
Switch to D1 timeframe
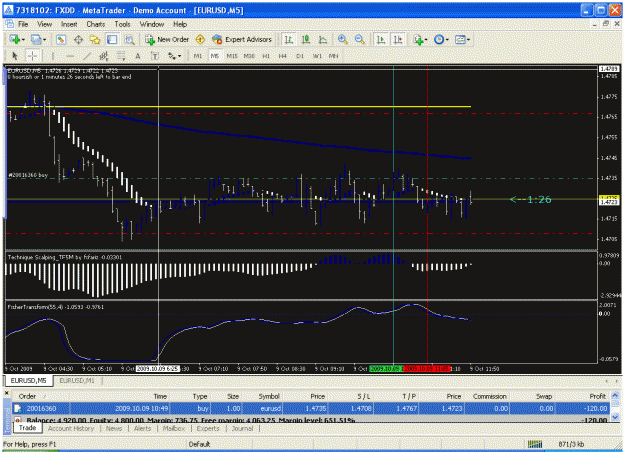coord(300,56)
